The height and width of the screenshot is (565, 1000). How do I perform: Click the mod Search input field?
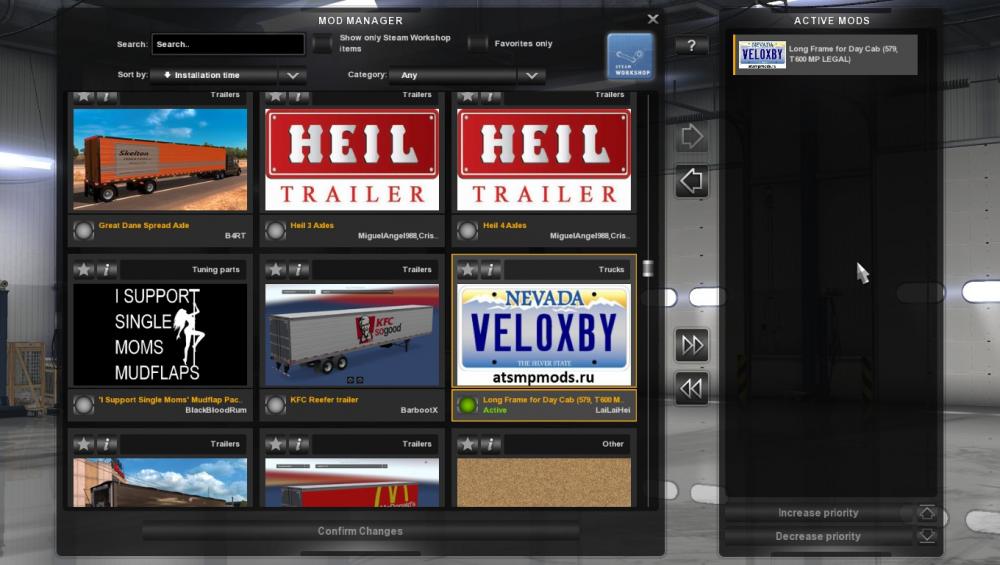click(x=228, y=44)
